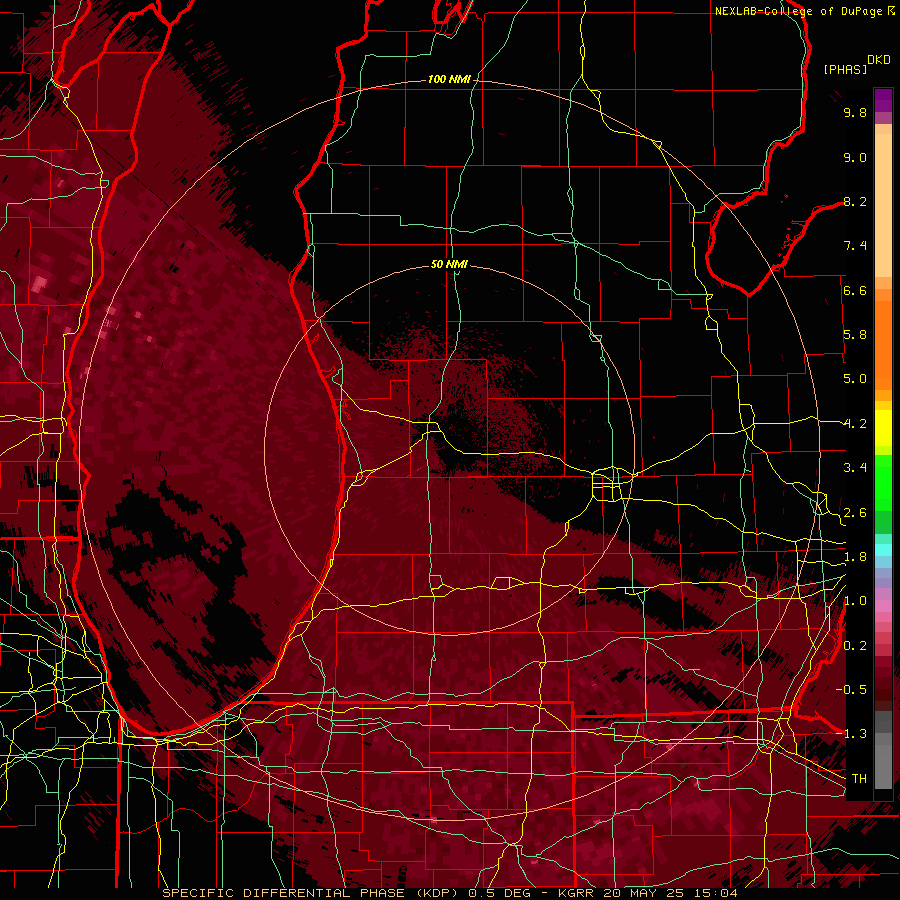Click the -0.5 scale value
900x900 pixels.
[x=852, y=690]
